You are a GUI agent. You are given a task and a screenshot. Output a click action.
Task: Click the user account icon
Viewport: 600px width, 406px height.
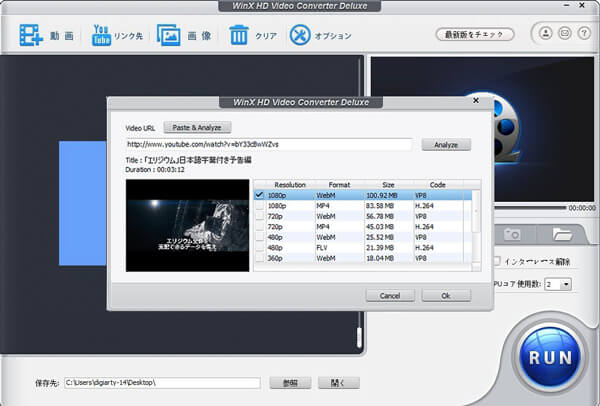546,33
